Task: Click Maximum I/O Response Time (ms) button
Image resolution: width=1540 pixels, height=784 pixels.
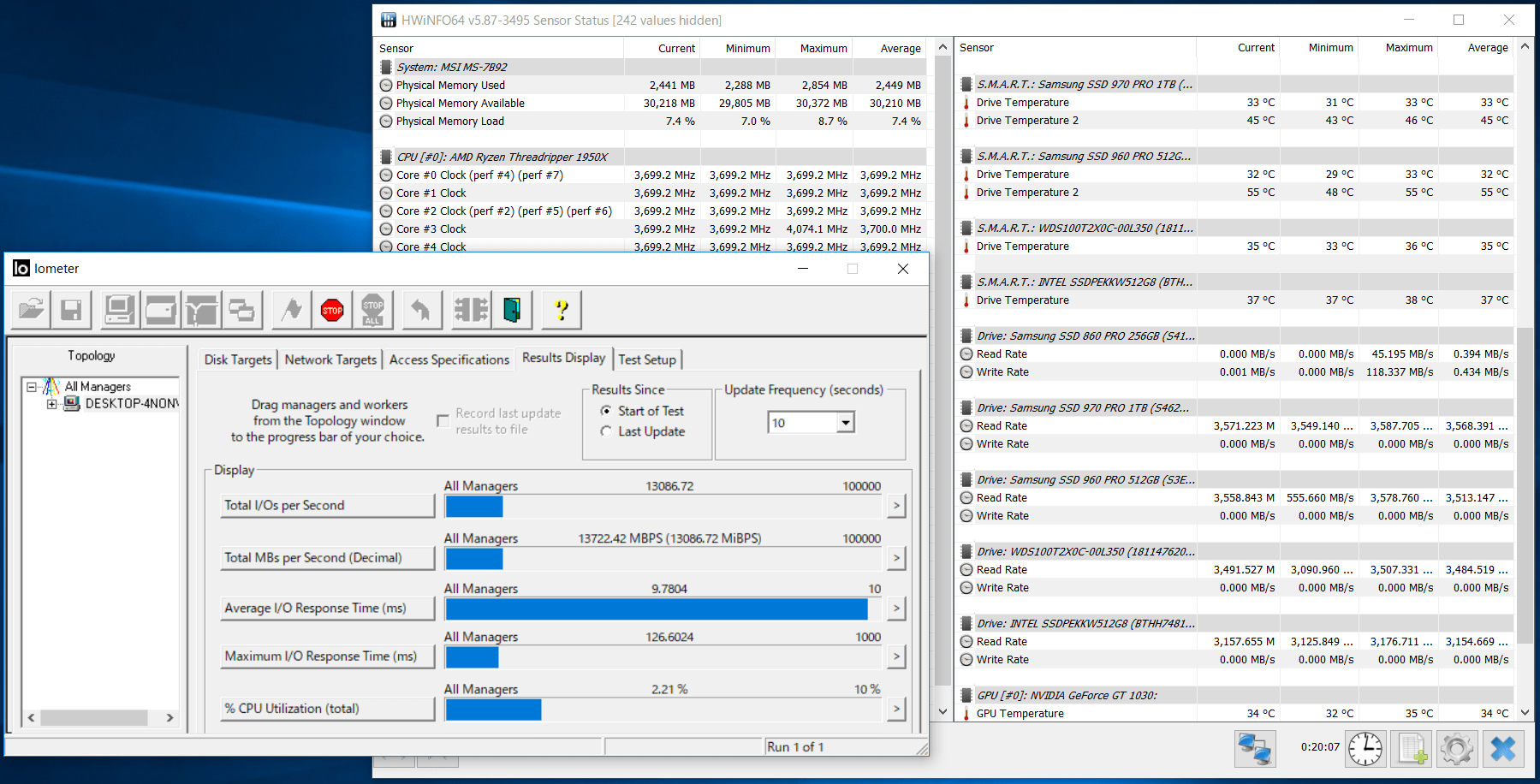Action: point(328,656)
